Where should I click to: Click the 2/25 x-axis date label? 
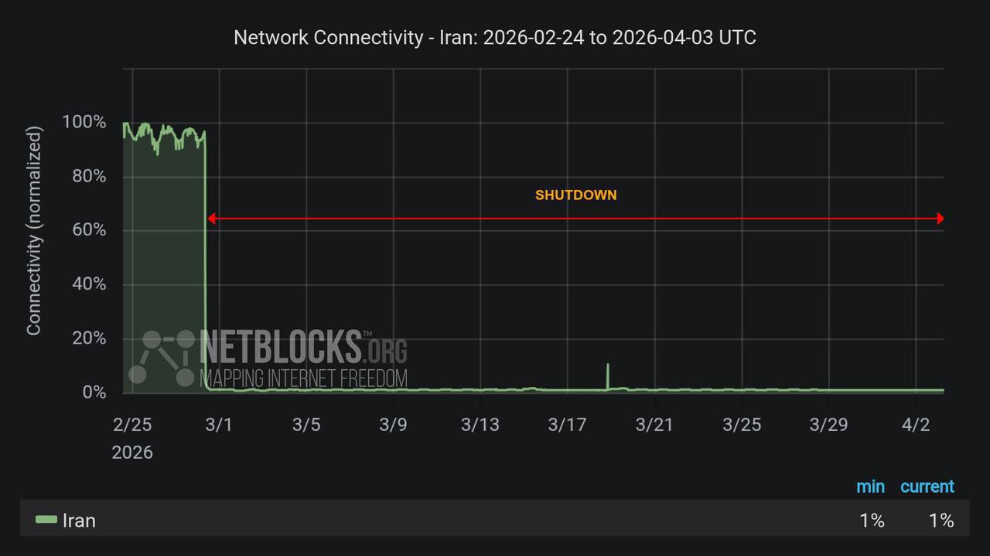click(x=132, y=425)
